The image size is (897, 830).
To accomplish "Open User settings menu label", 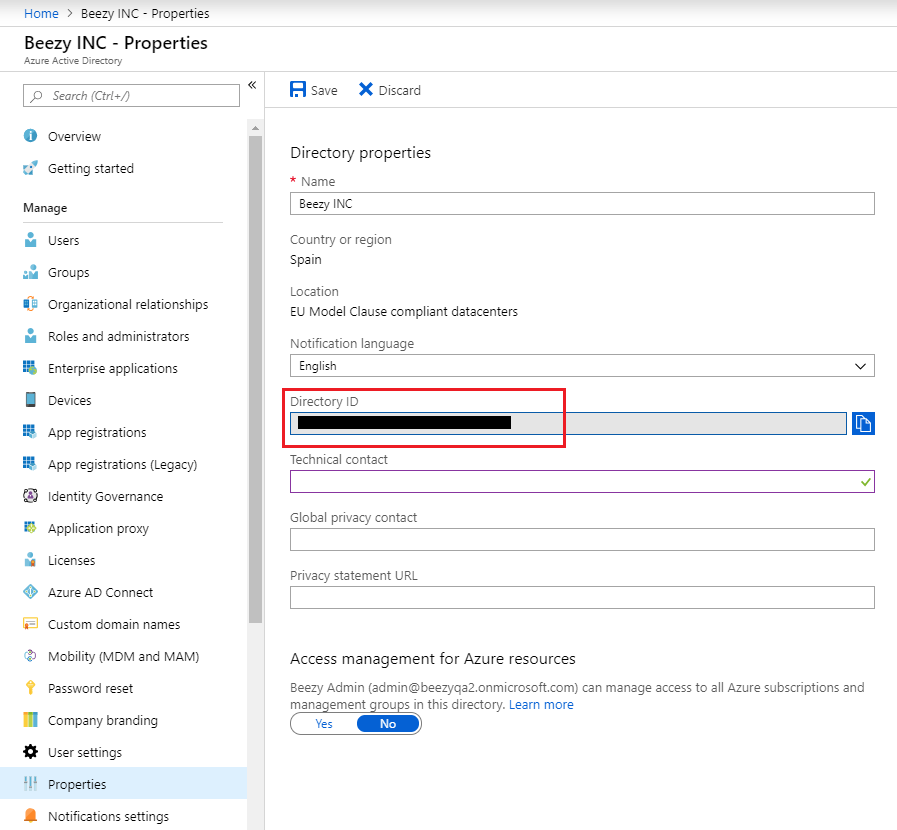I will click(x=85, y=753).
